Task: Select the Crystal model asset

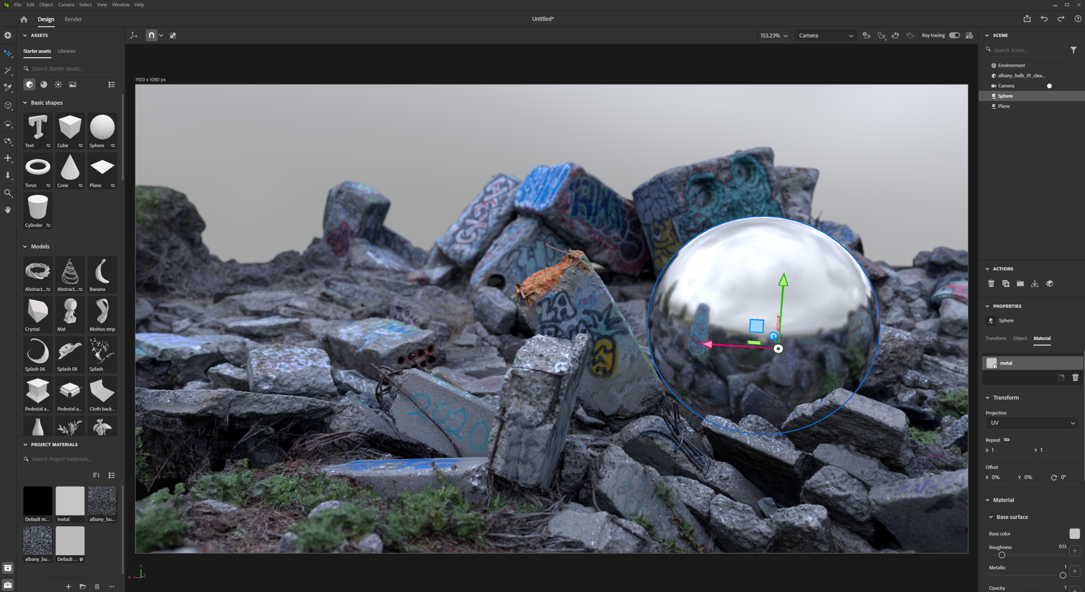Action: pos(37,312)
